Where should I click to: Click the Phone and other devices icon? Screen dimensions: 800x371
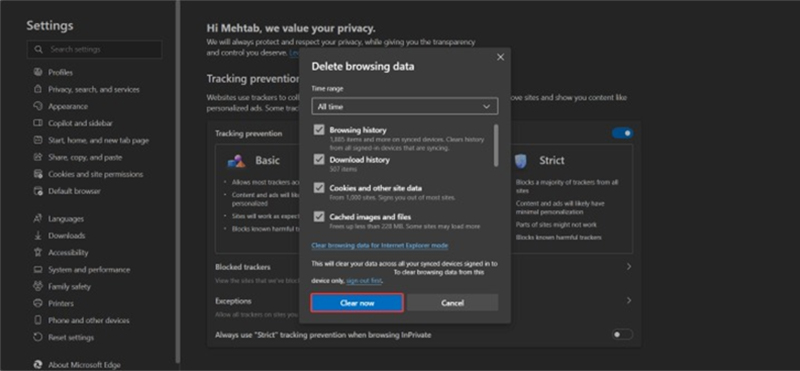(38, 320)
